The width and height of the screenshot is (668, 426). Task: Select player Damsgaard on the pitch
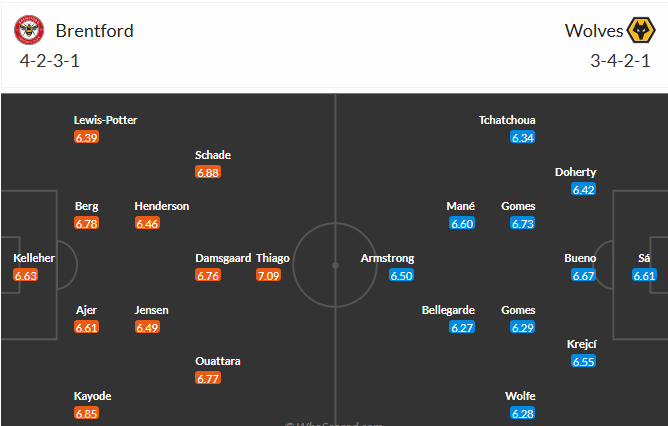222,258
